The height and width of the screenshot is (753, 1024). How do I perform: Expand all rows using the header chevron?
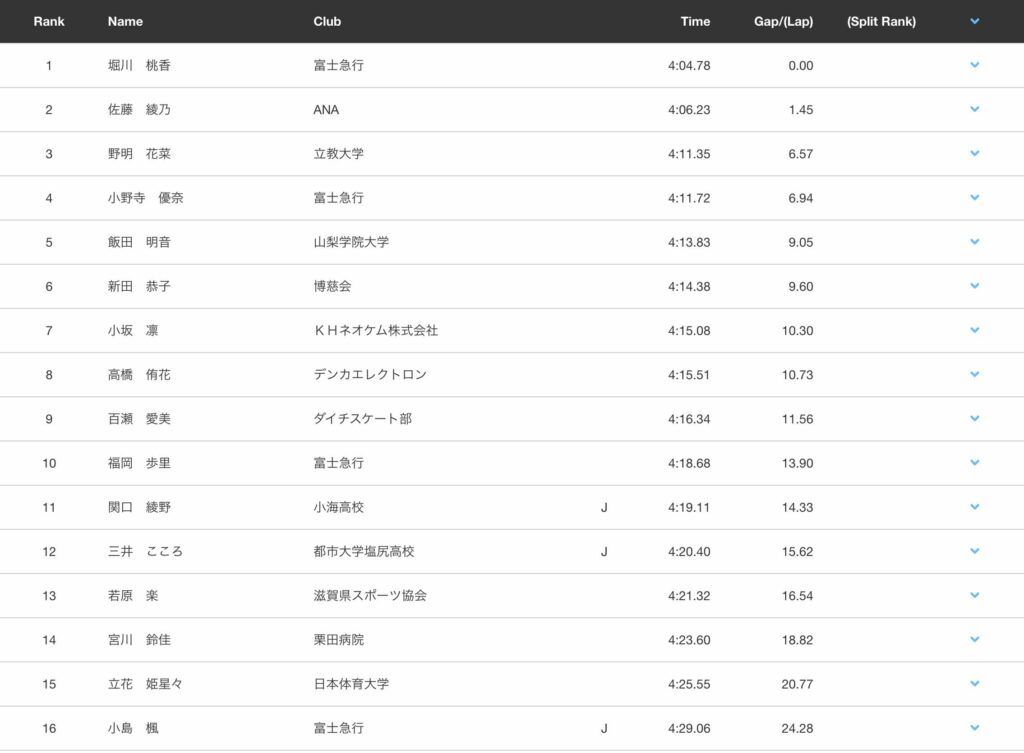tap(974, 21)
